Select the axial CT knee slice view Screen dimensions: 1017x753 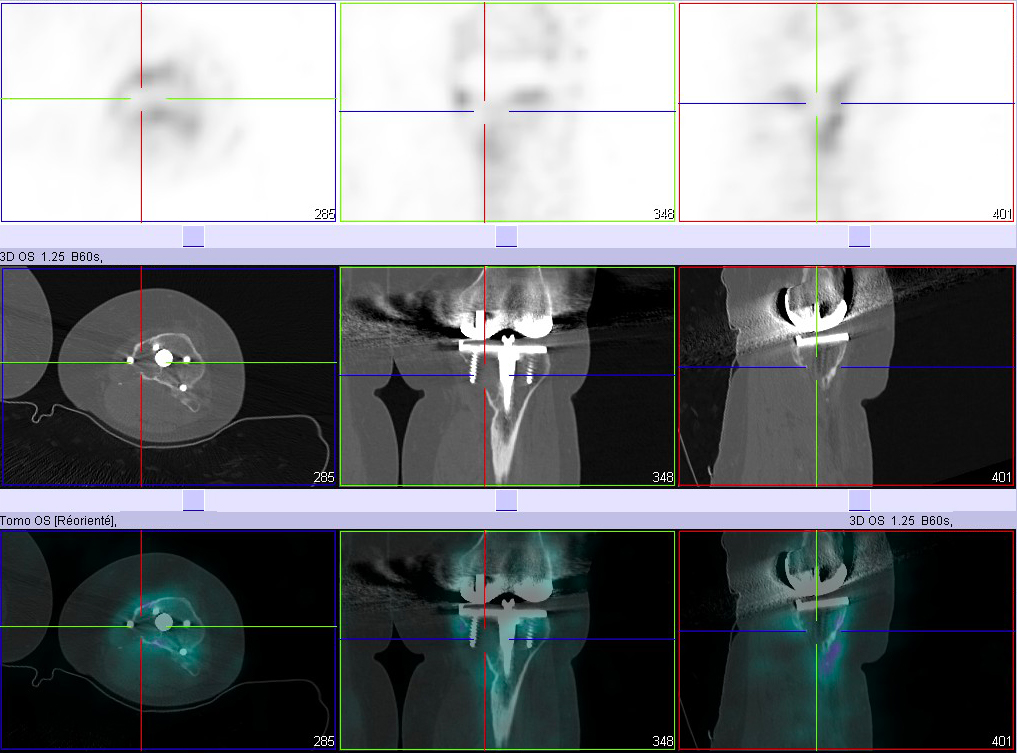point(169,376)
